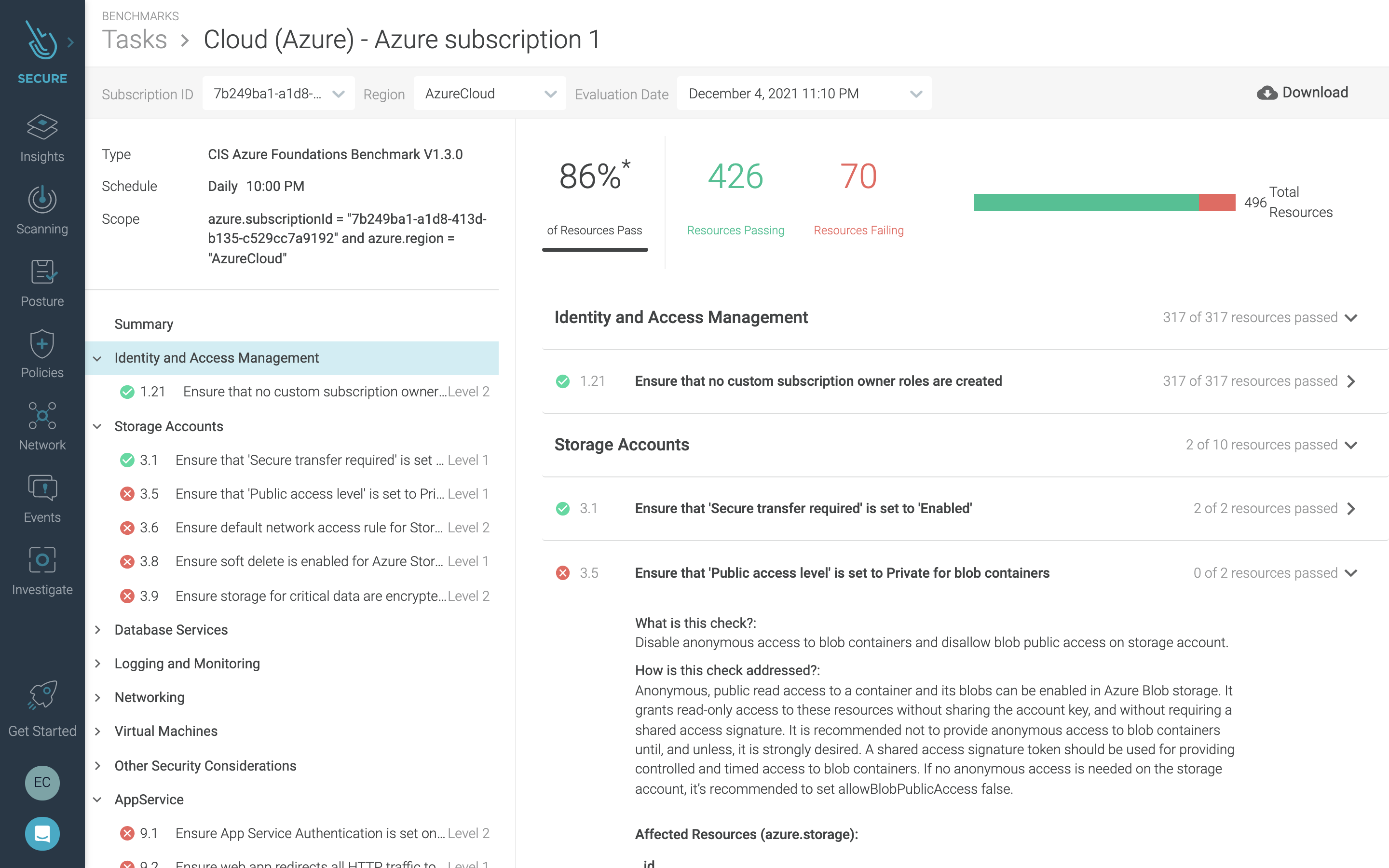The image size is (1389, 868).
Task: Open the EC user profile avatar
Action: (x=42, y=783)
